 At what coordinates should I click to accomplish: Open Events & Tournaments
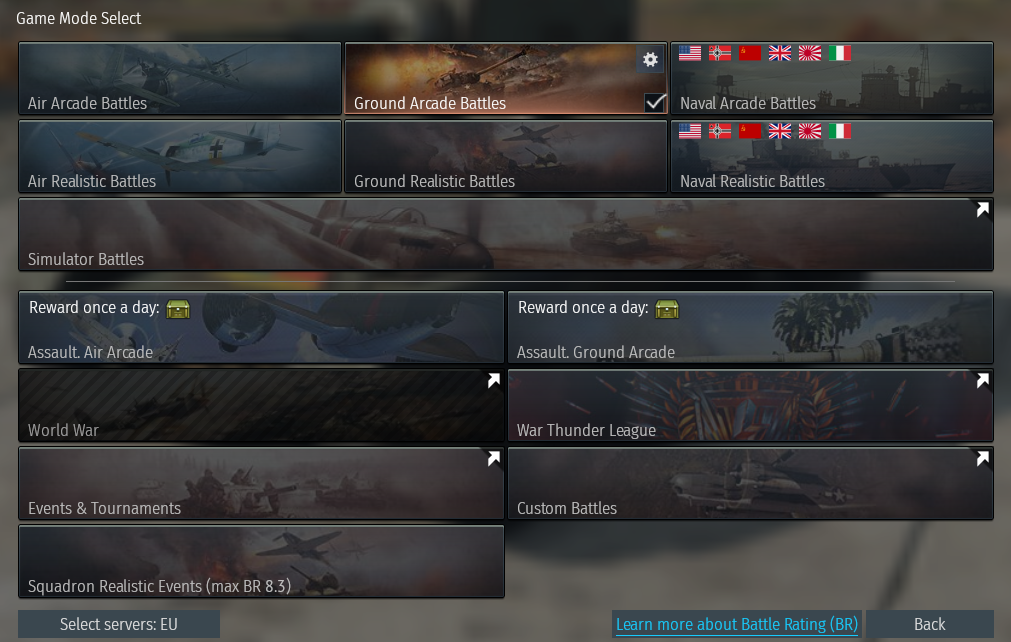tap(261, 483)
